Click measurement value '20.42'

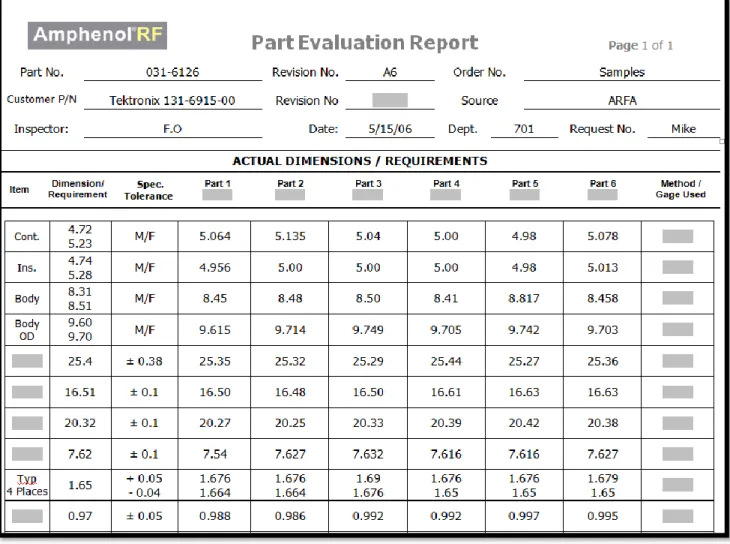pos(524,423)
